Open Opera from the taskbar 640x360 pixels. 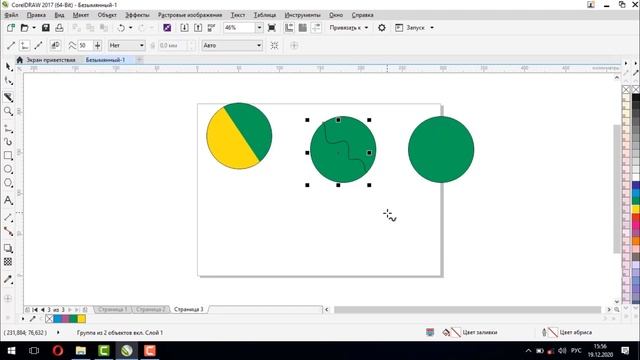pyautogui.click(x=58, y=351)
